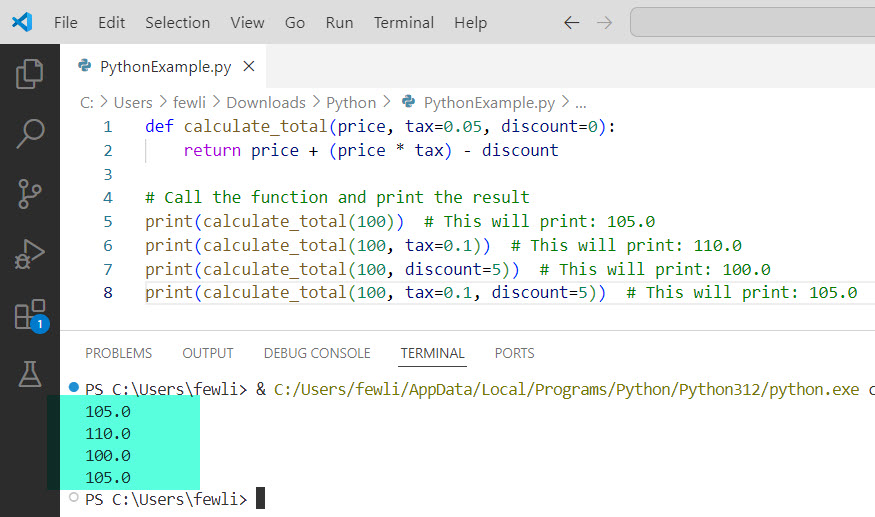Open the Explorer view in activity bar

point(30,74)
